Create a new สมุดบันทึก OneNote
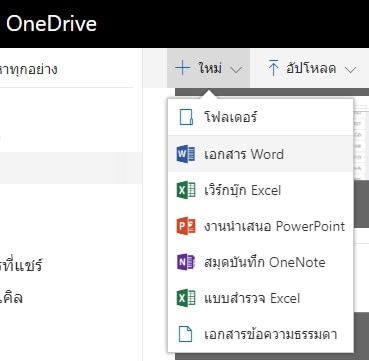 tap(260, 262)
